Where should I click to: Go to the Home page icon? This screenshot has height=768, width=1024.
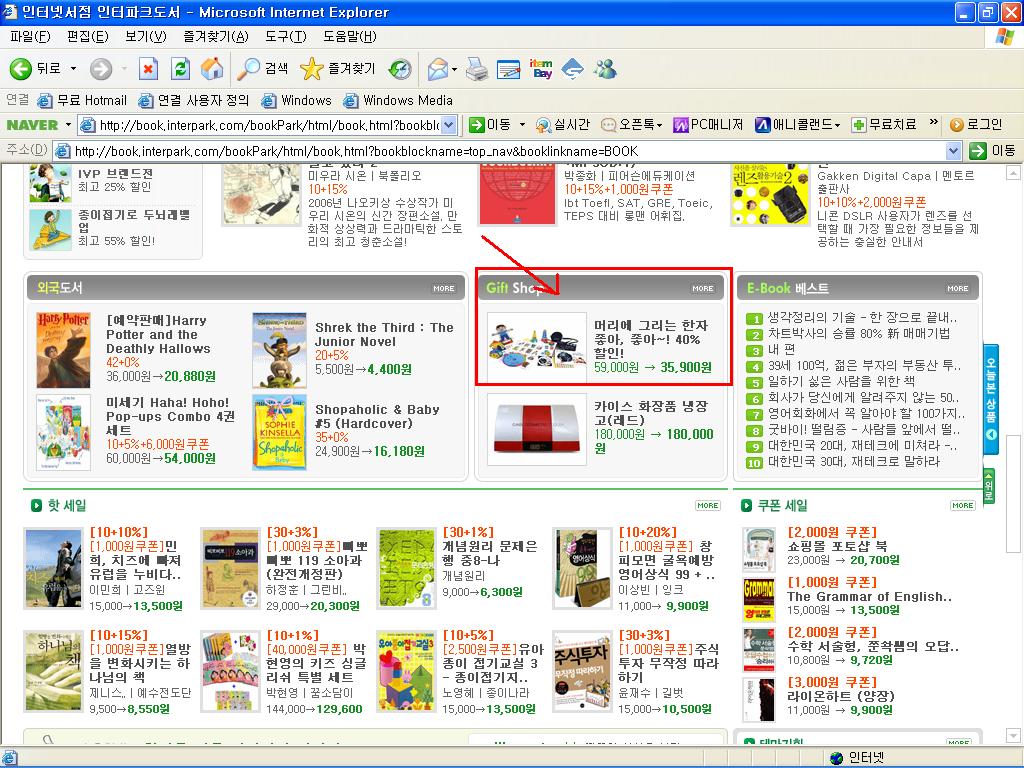[212, 69]
